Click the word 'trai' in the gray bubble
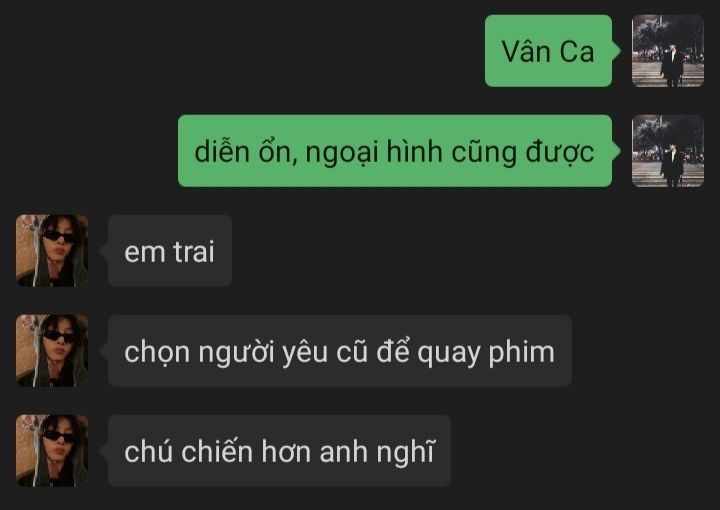This screenshot has height=510, width=720. point(193,252)
